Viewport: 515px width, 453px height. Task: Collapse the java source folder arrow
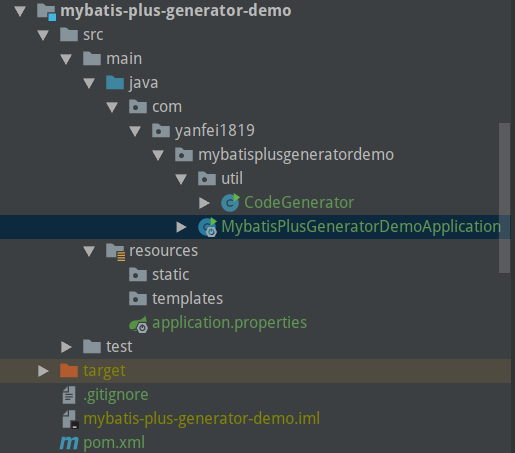click(89, 83)
